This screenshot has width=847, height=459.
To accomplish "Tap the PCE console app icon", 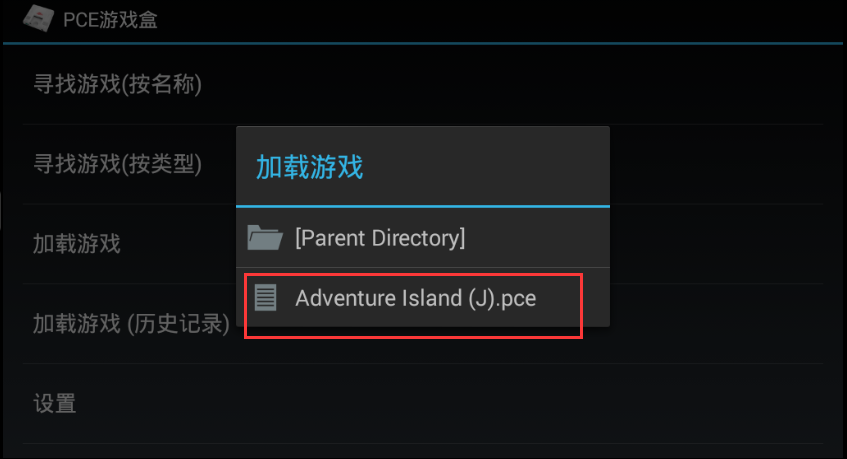I will click(x=38, y=18).
